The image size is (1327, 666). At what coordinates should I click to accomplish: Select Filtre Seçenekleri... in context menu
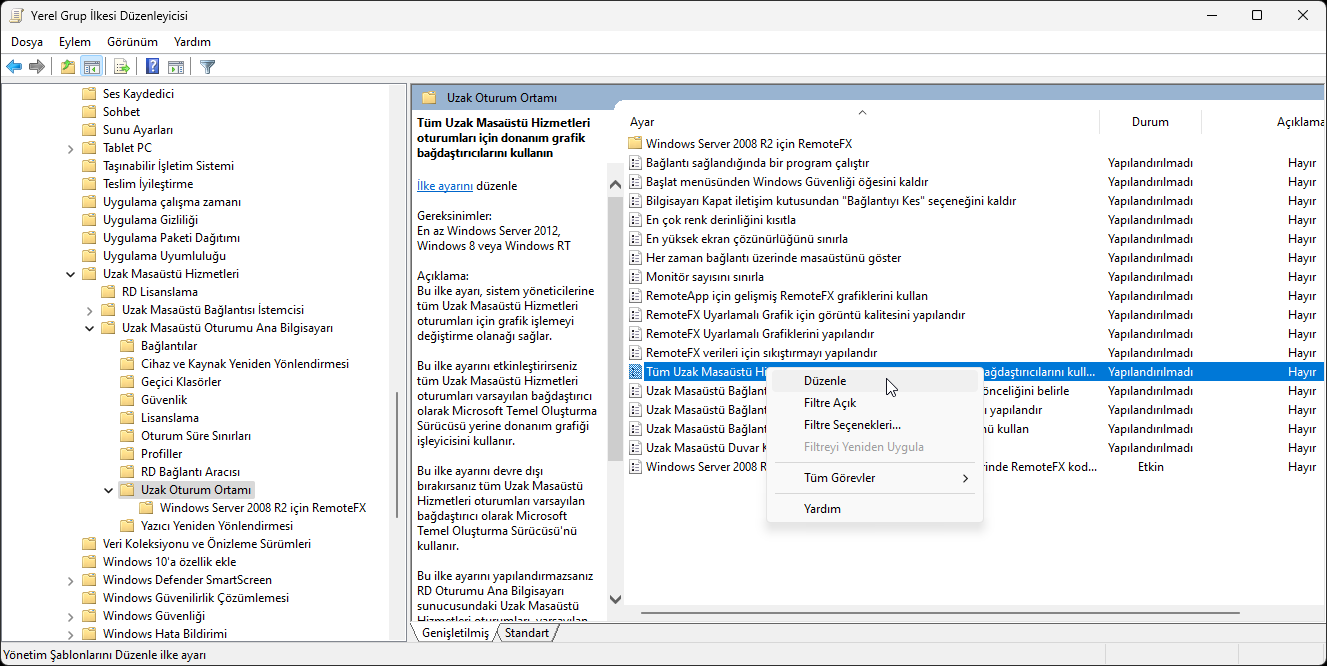[x=852, y=425]
